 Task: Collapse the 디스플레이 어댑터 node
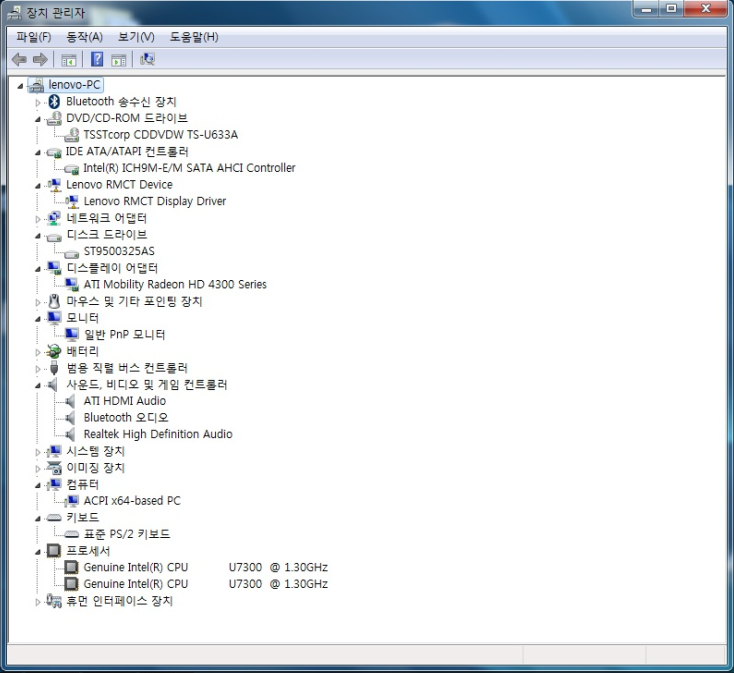tap(38, 269)
